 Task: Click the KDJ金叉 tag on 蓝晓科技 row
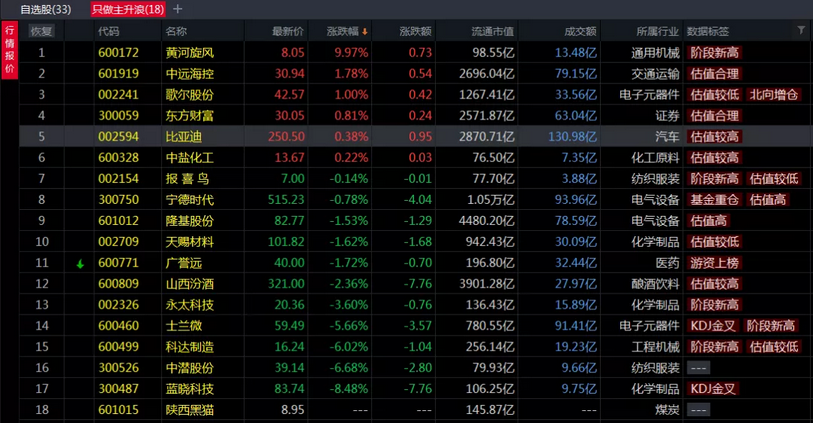pos(714,388)
